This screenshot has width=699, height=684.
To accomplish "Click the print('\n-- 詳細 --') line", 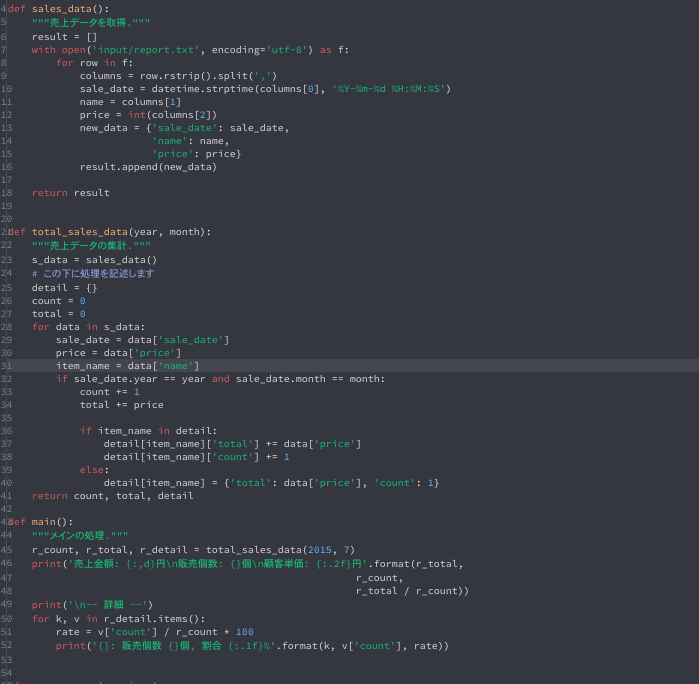I will [92, 605].
